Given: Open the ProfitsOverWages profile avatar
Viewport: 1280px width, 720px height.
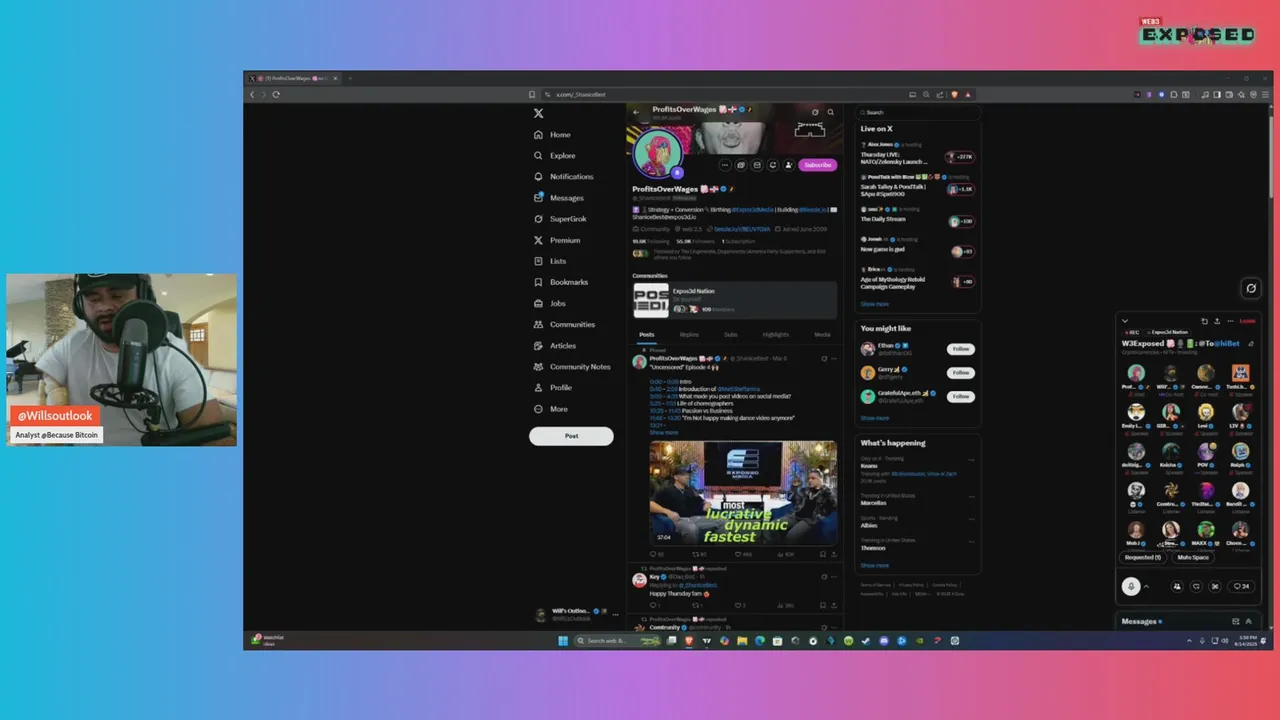Looking at the screenshot, I should 658,154.
